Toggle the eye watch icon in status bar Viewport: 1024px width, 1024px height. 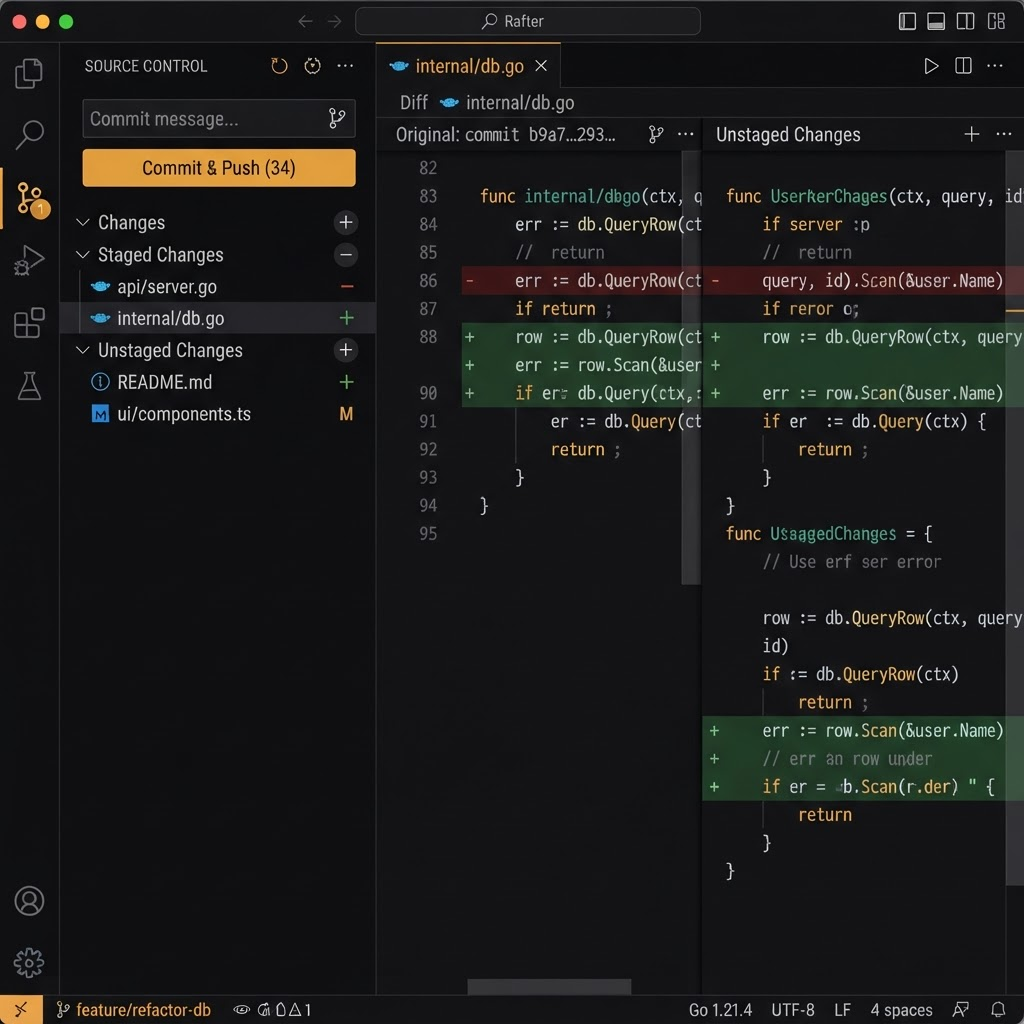(x=242, y=1010)
